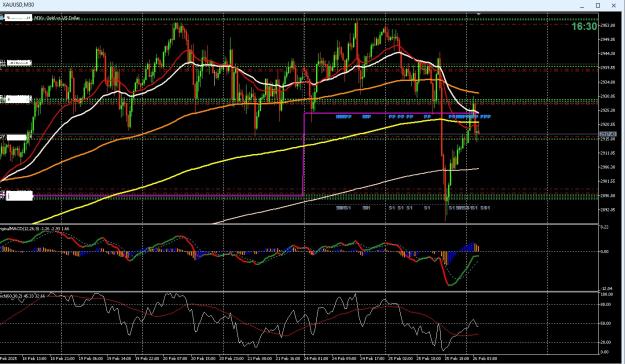Click the XAUUSD,M30 window title

point(18,4)
